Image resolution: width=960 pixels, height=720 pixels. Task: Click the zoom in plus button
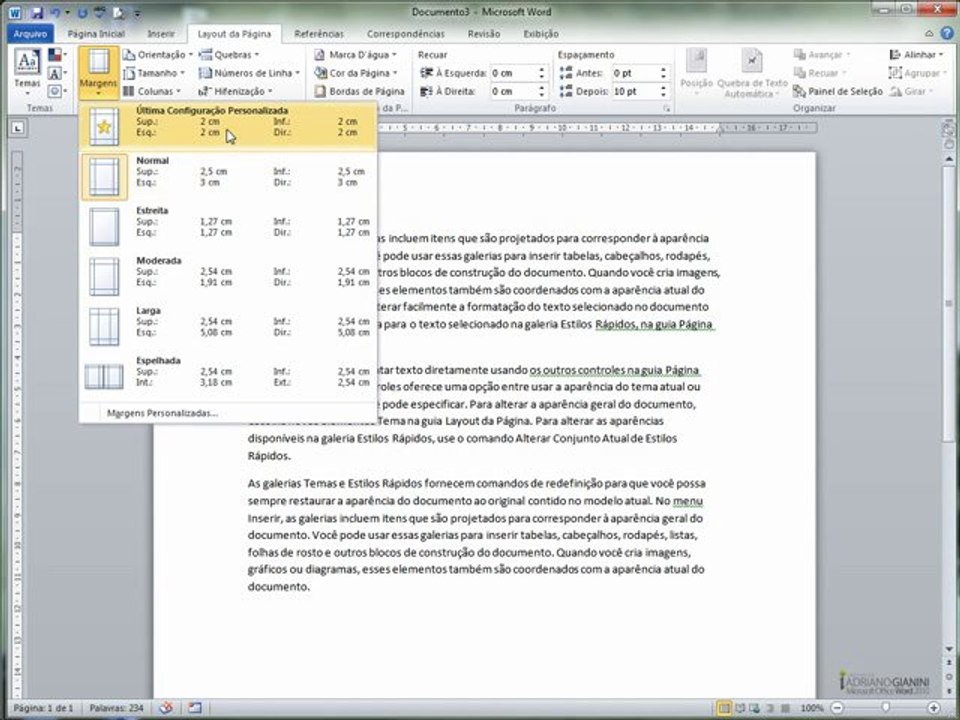(934, 708)
